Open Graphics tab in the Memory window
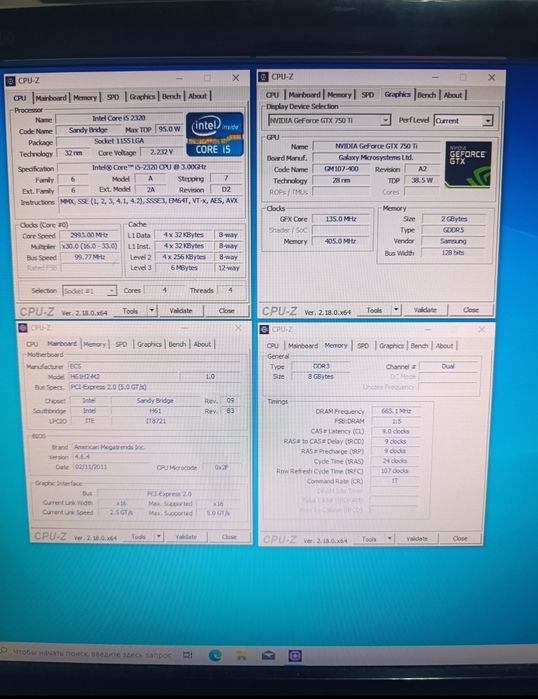This screenshot has width=538, height=699. [x=391, y=345]
